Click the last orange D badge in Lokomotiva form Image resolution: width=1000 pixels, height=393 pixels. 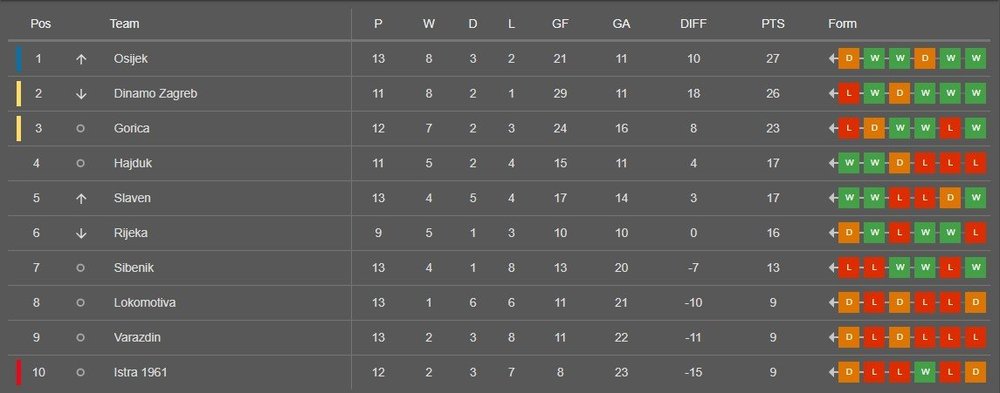975,303
